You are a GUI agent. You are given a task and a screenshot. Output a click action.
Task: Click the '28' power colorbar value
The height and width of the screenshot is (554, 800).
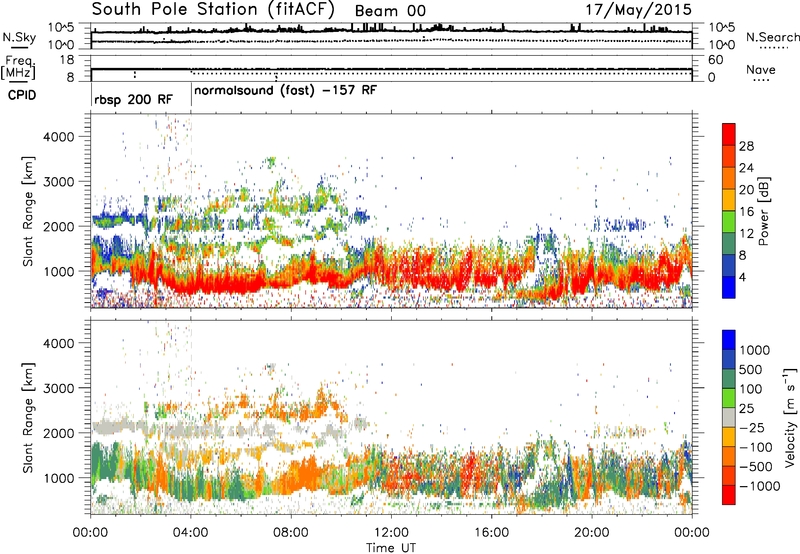tap(746, 146)
